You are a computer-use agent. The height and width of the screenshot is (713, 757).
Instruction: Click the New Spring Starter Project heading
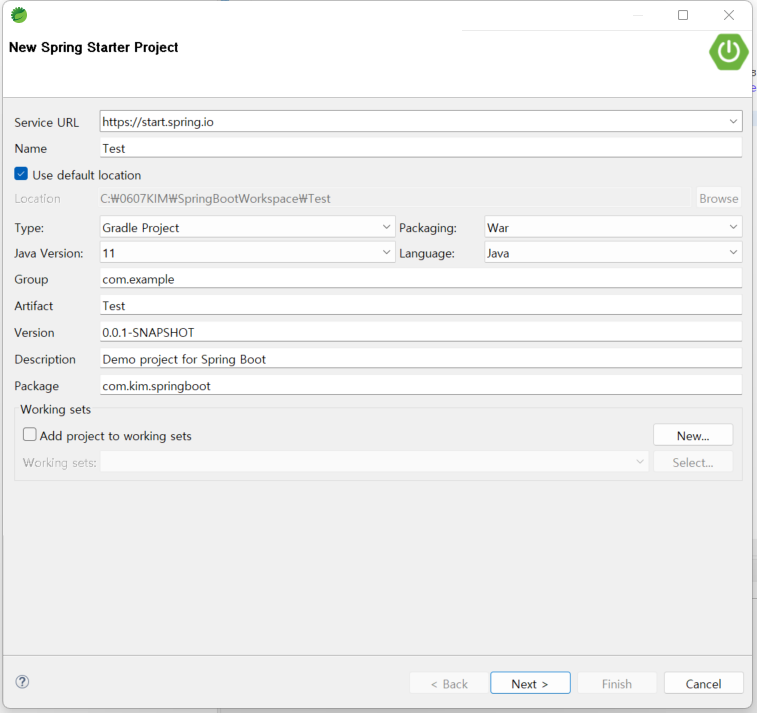tap(94, 47)
